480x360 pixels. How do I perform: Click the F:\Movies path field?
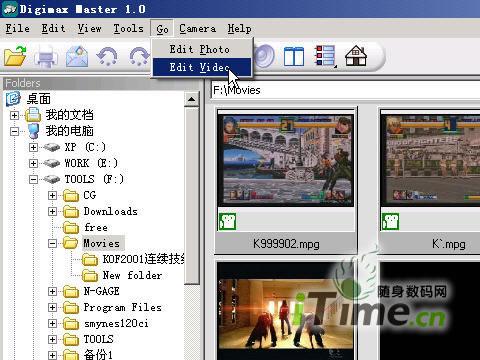345,90
